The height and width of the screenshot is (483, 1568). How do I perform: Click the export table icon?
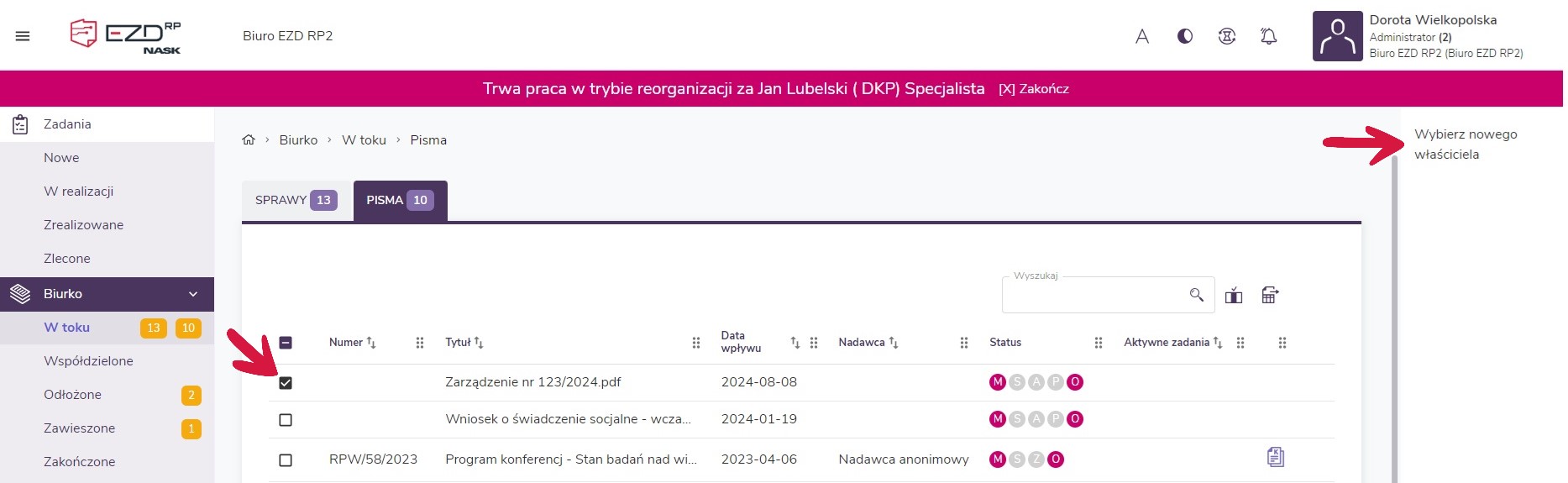[x=1270, y=295]
